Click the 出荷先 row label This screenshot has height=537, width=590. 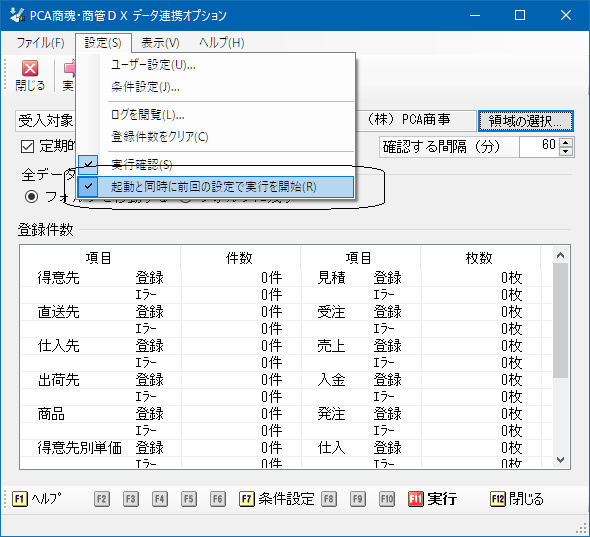pyautogui.click(x=58, y=380)
